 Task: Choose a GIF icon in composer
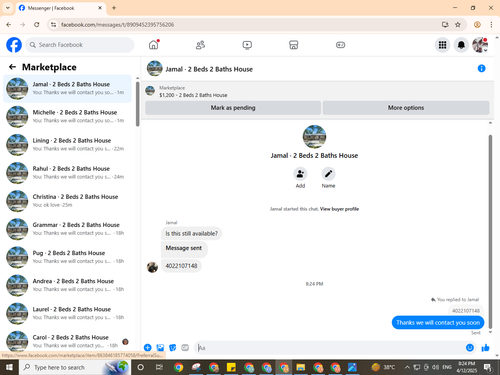pos(185,348)
